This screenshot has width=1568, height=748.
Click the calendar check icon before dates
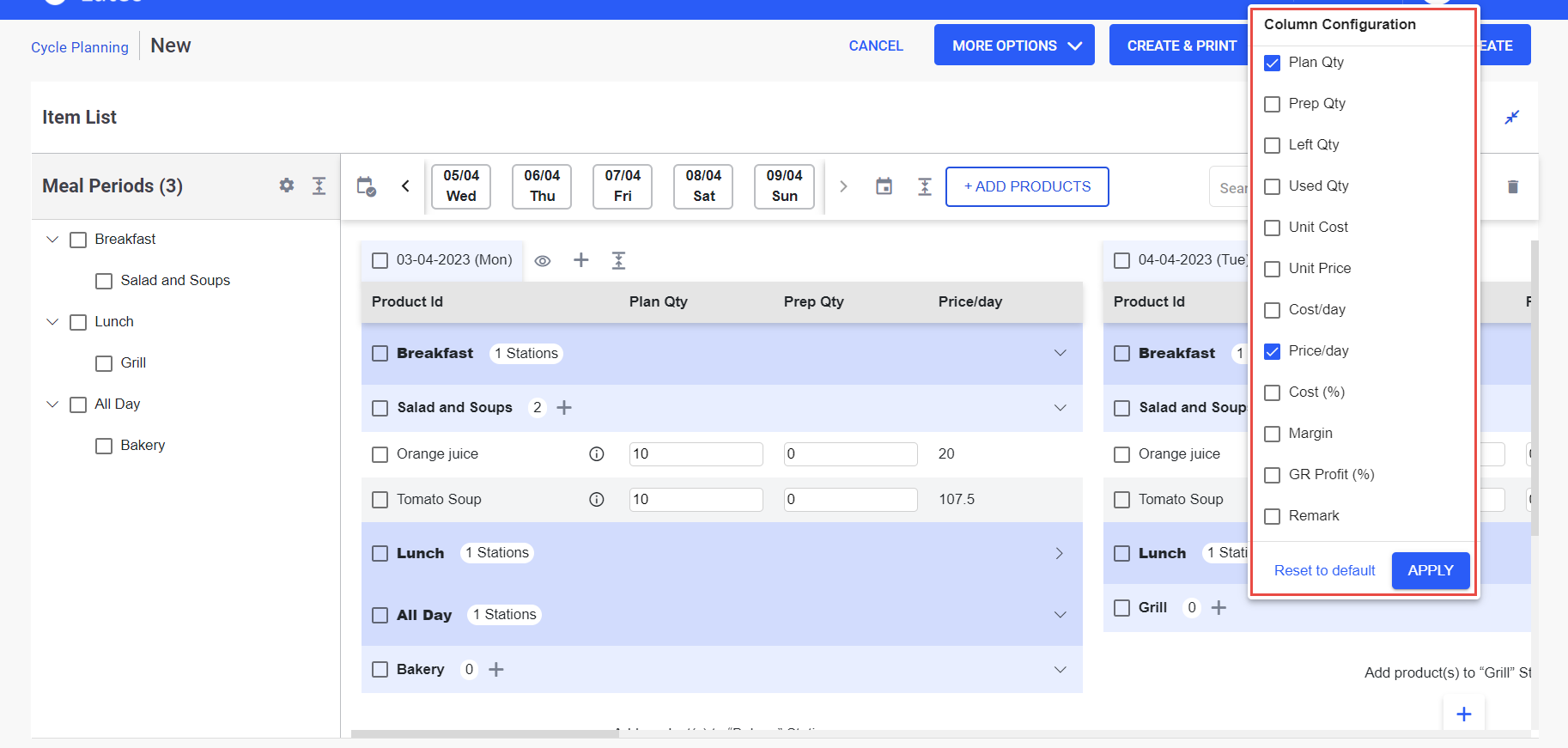367,186
